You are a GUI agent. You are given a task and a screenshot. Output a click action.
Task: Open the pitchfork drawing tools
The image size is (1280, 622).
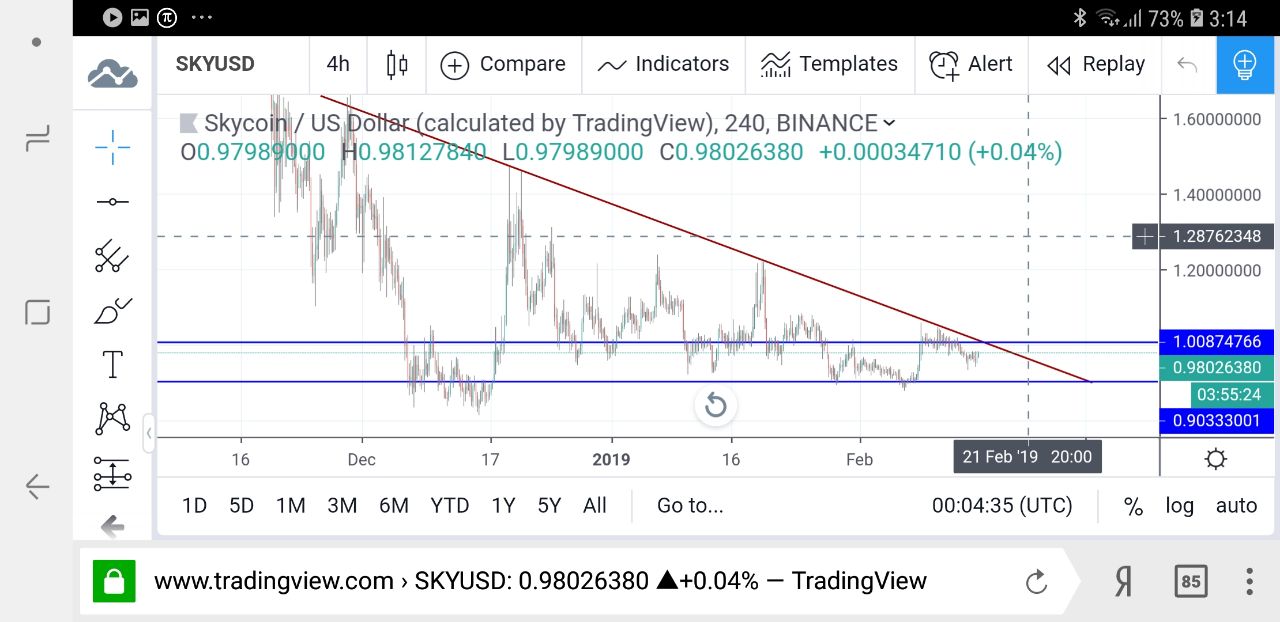pyautogui.click(x=112, y=256)
